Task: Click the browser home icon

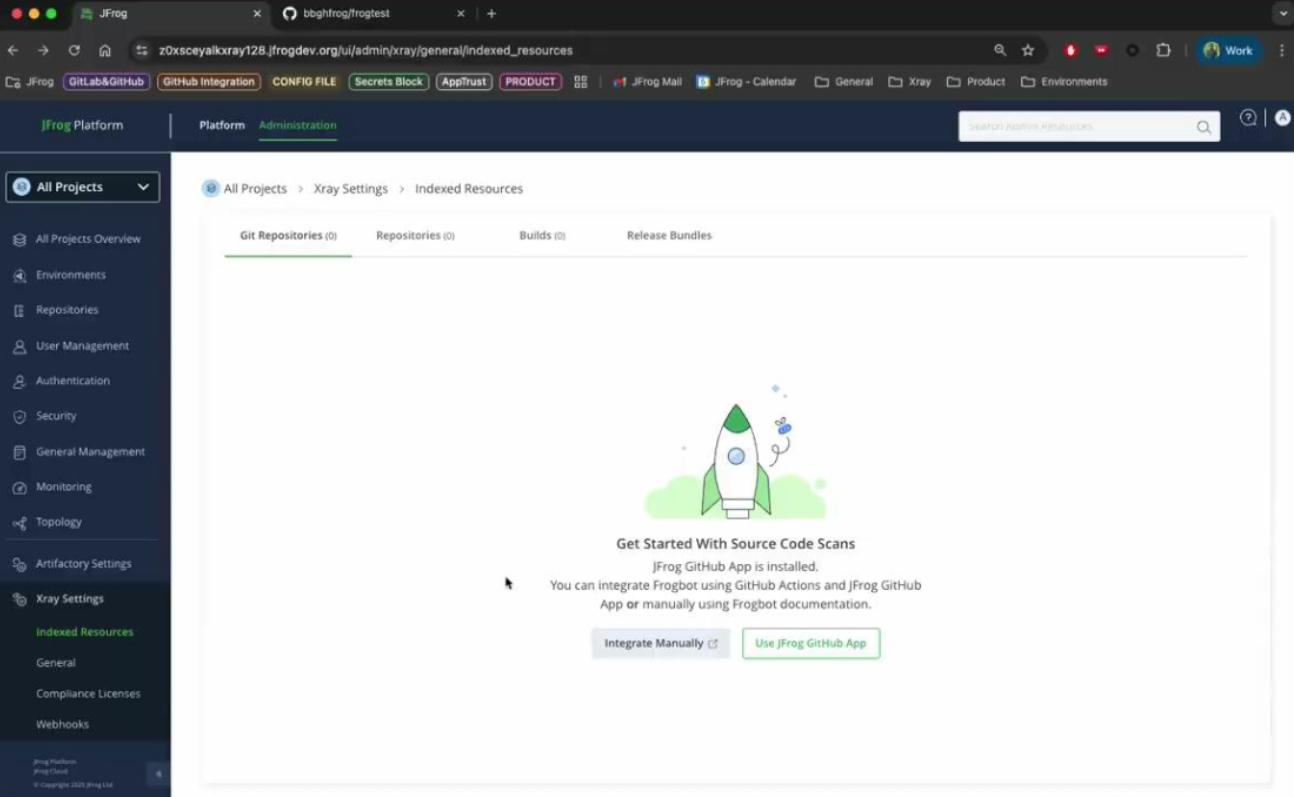Action: coord(105,50)
